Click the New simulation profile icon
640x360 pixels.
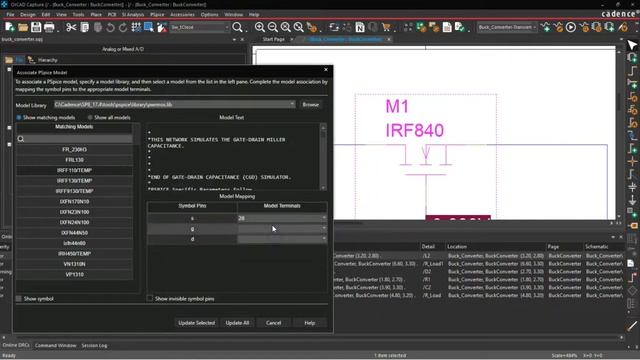tap(545, 27)
